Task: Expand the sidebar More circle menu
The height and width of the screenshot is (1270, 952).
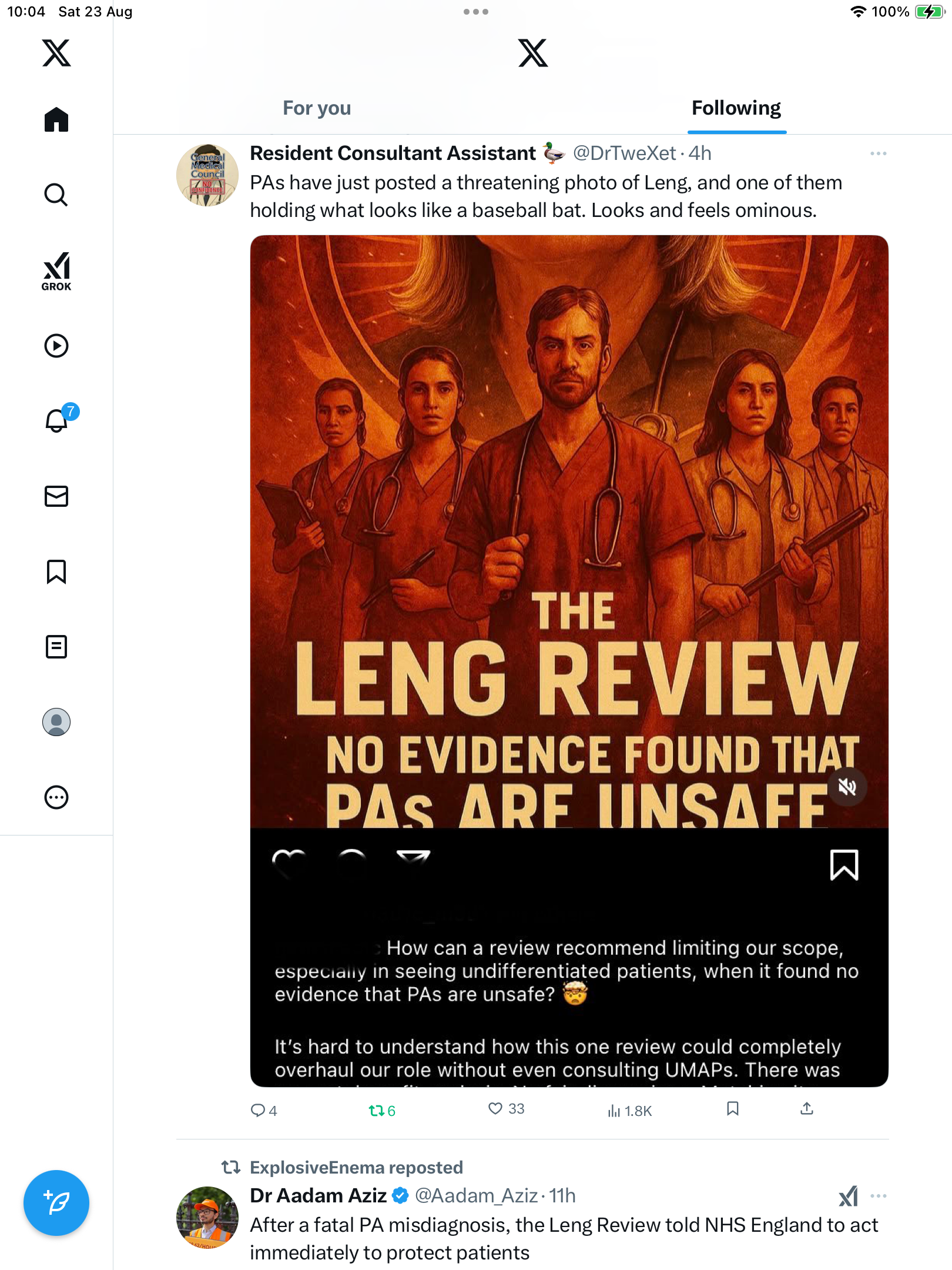Action: coord(56,797)
